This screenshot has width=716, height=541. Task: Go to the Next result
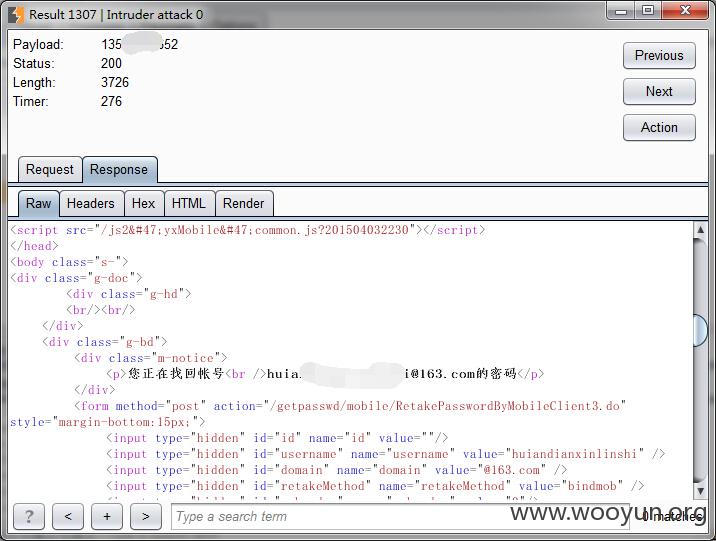point(659,92)
